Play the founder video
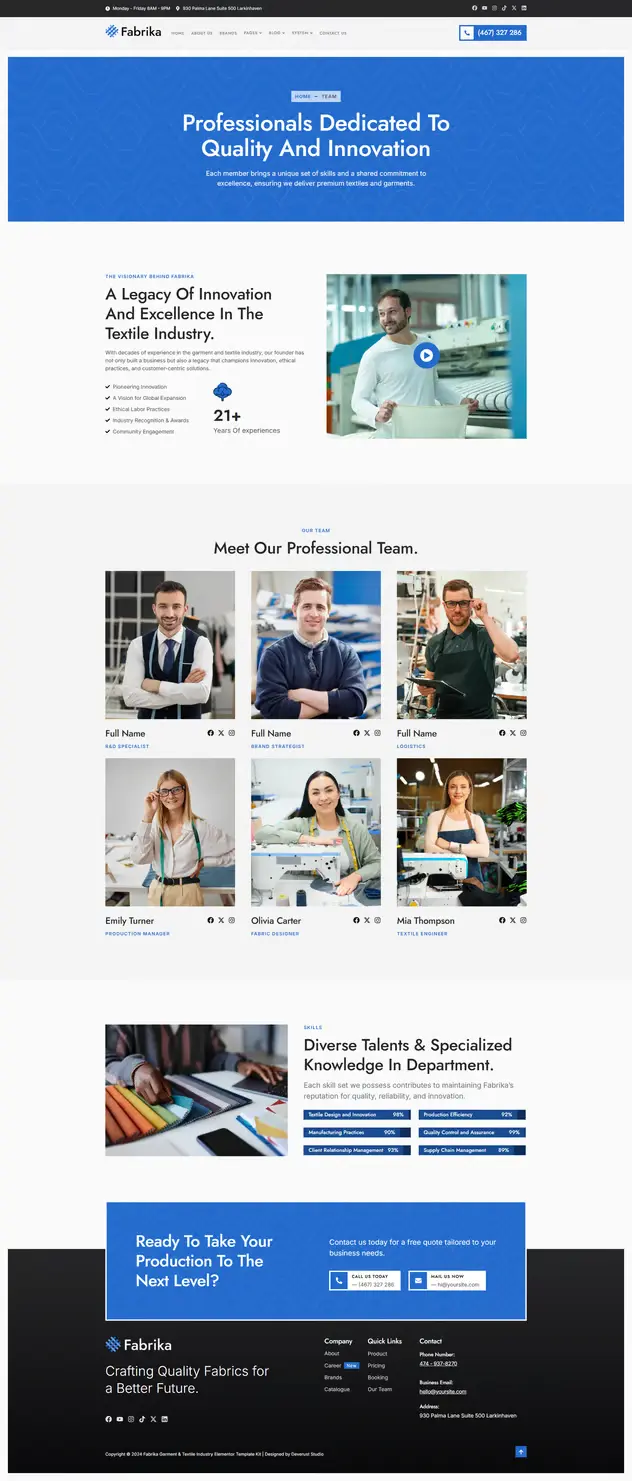632x1481 pixels. [426, 354]
